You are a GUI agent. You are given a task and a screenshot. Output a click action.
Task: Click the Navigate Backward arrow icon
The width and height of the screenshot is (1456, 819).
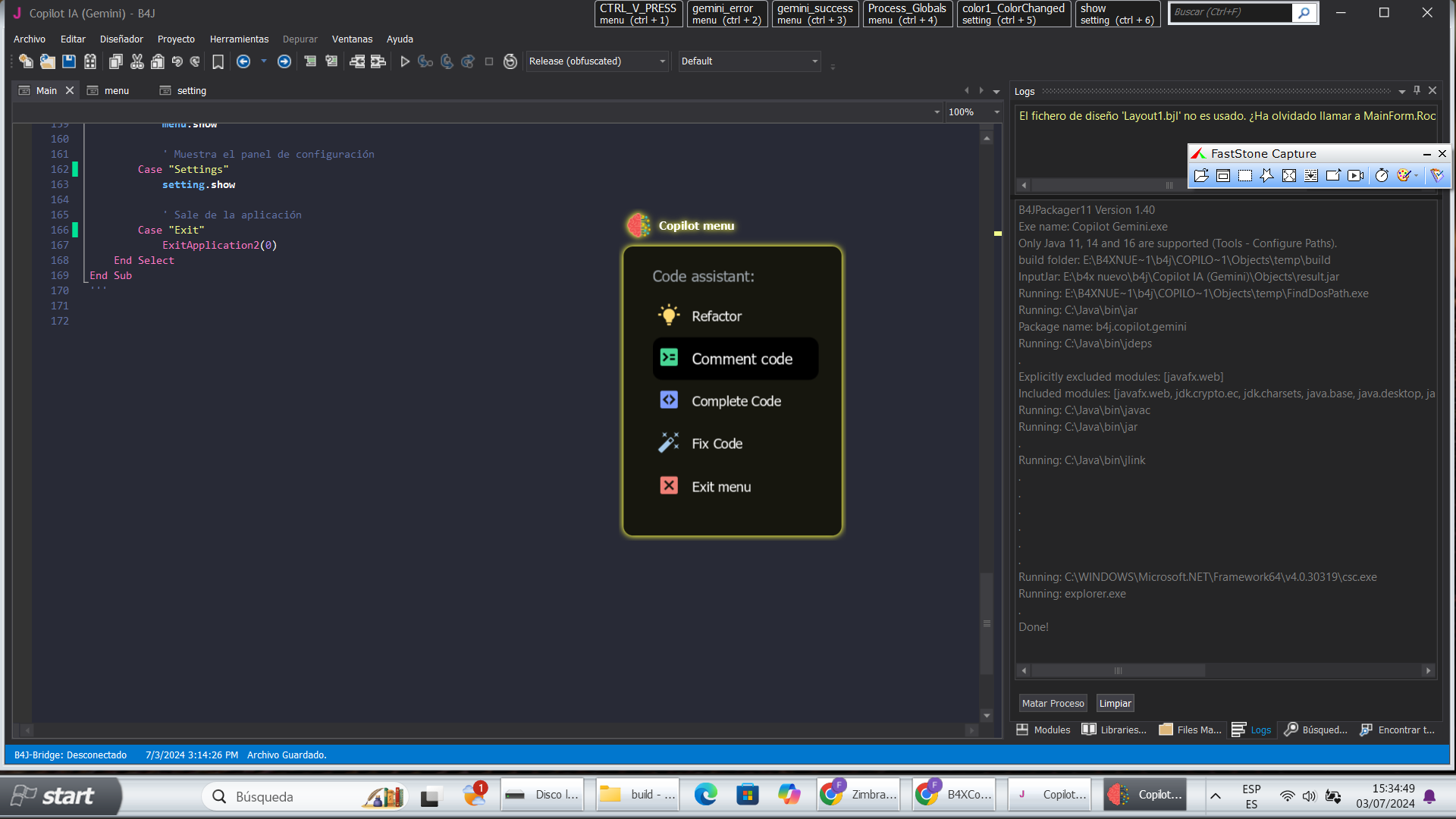pos(243,61)
